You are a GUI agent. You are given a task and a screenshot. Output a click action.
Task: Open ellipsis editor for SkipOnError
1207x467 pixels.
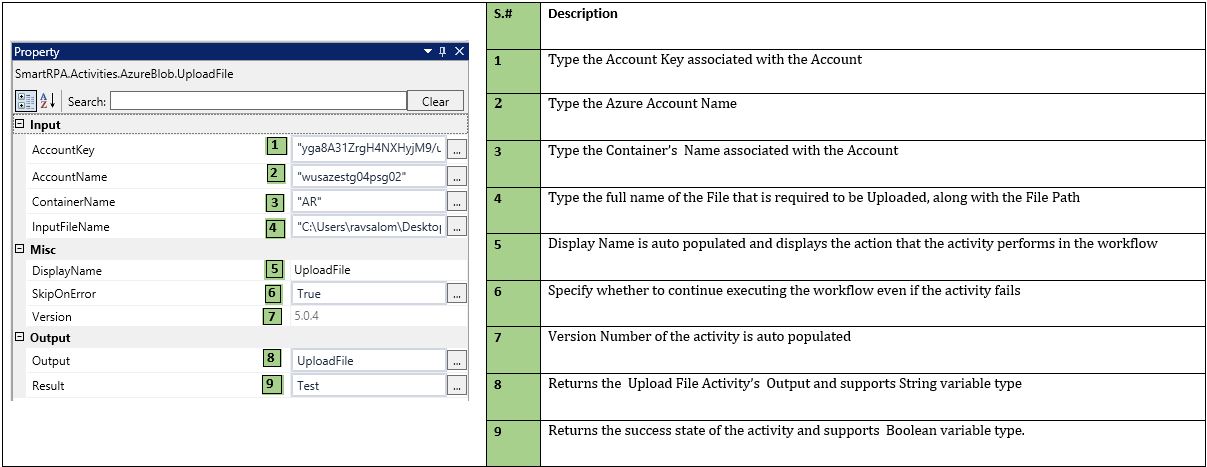click(x=457, y=294)
